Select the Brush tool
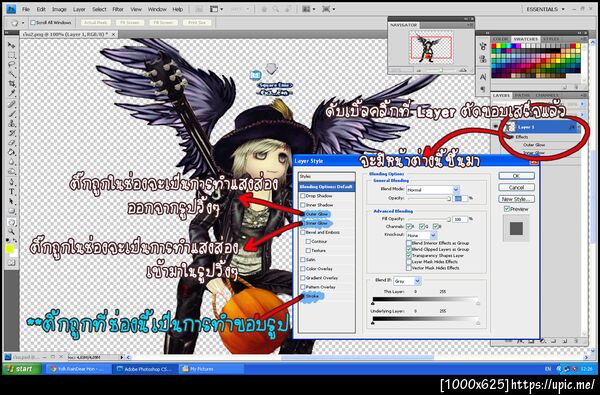The height and width of the screenshot is (395, 600). coord(12,114)
